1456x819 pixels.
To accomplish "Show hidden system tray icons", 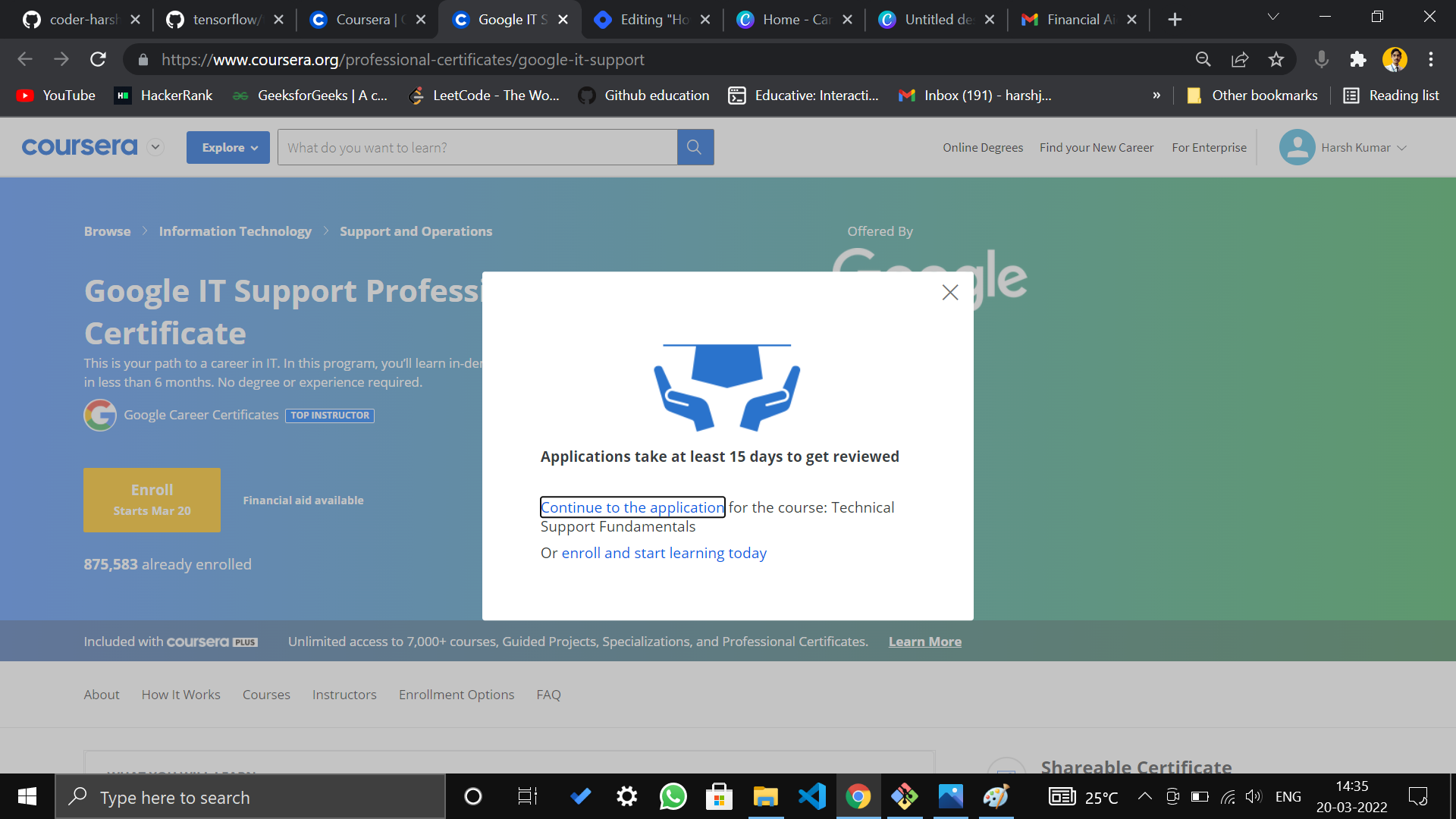I will point(1145,796).
